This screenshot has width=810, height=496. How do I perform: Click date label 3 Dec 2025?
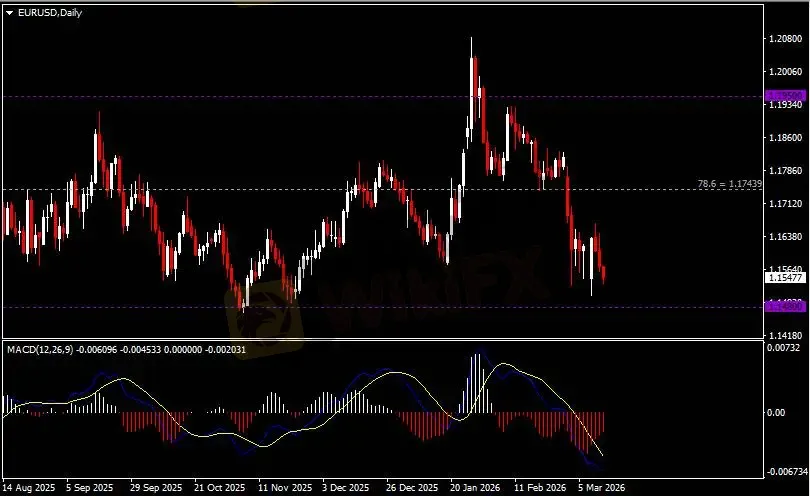pyautogui.click(x=346, y=487)
